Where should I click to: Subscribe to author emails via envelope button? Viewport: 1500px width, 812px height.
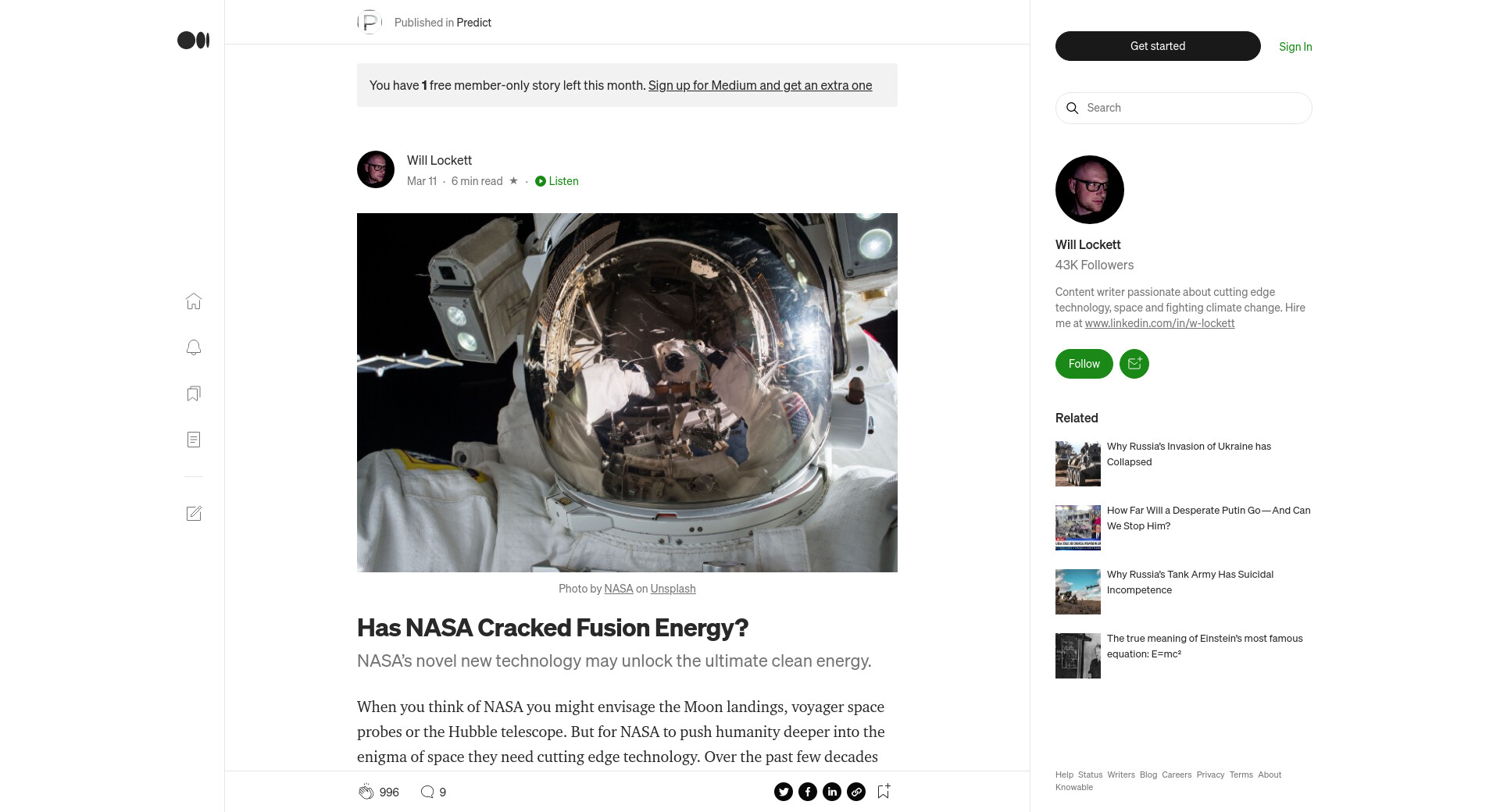click(x=1134, y=364)
